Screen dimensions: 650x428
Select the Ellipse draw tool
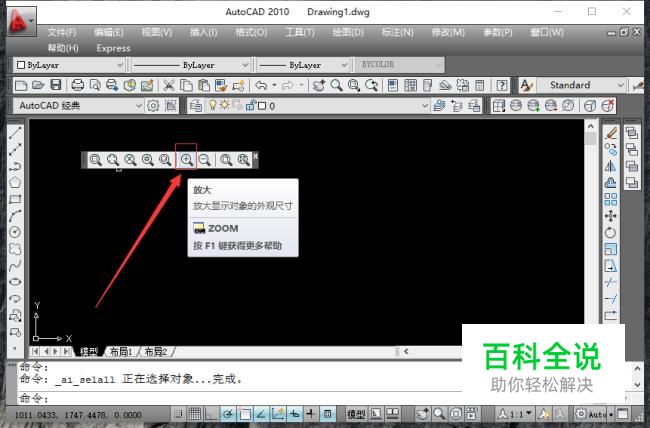click(15, 282)
